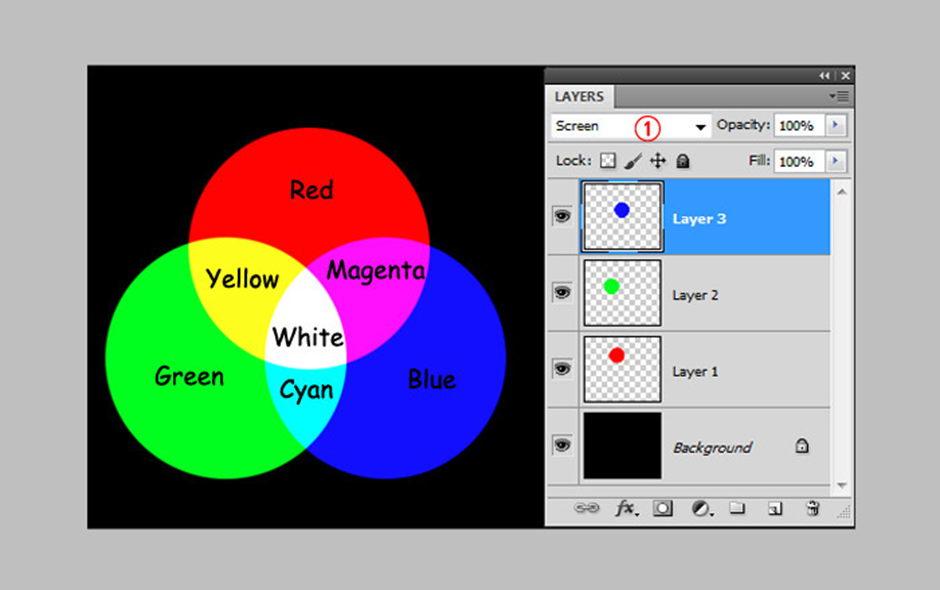Create a new layer

click(x=775, y=509)
